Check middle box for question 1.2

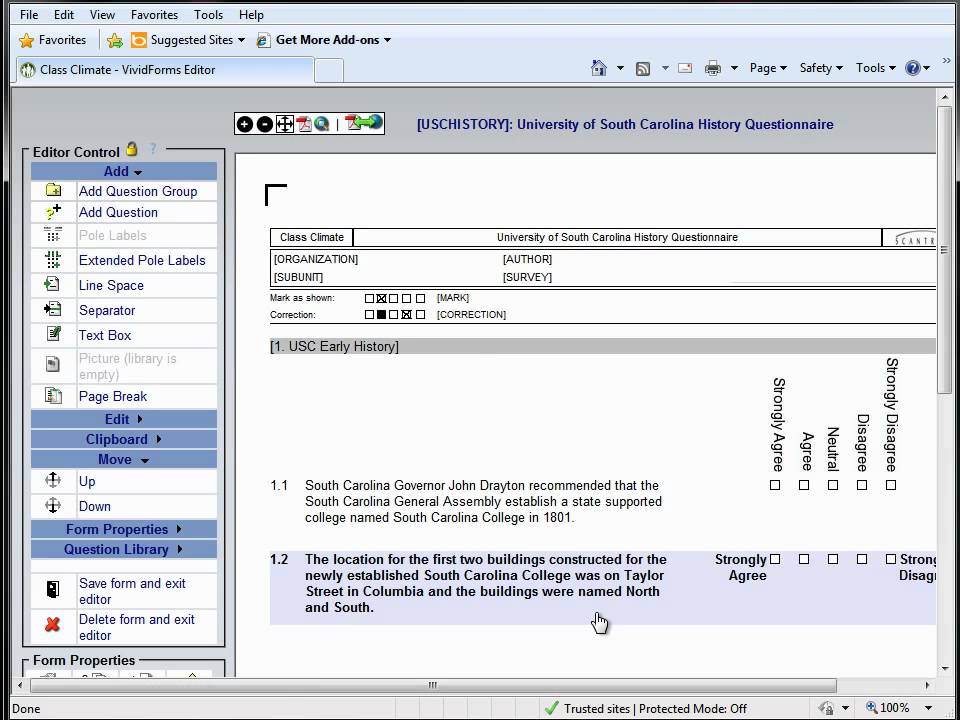[x=833, y=559]
